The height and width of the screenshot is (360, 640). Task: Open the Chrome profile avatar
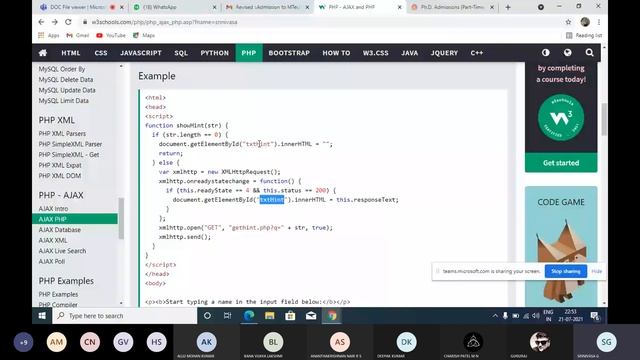coord(585,22)
